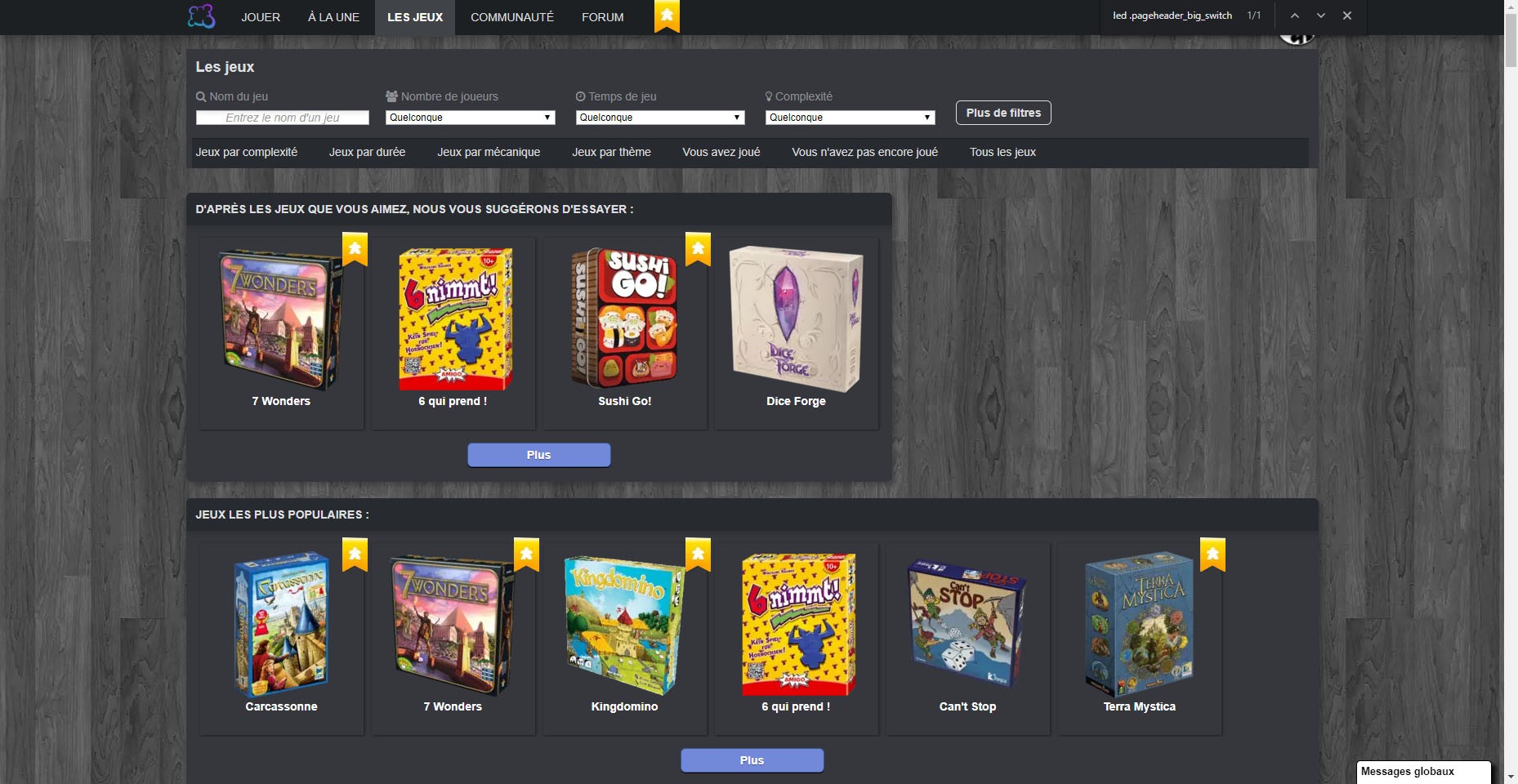
Task: Select Jeux par thème tab
Action: (611, 152)
